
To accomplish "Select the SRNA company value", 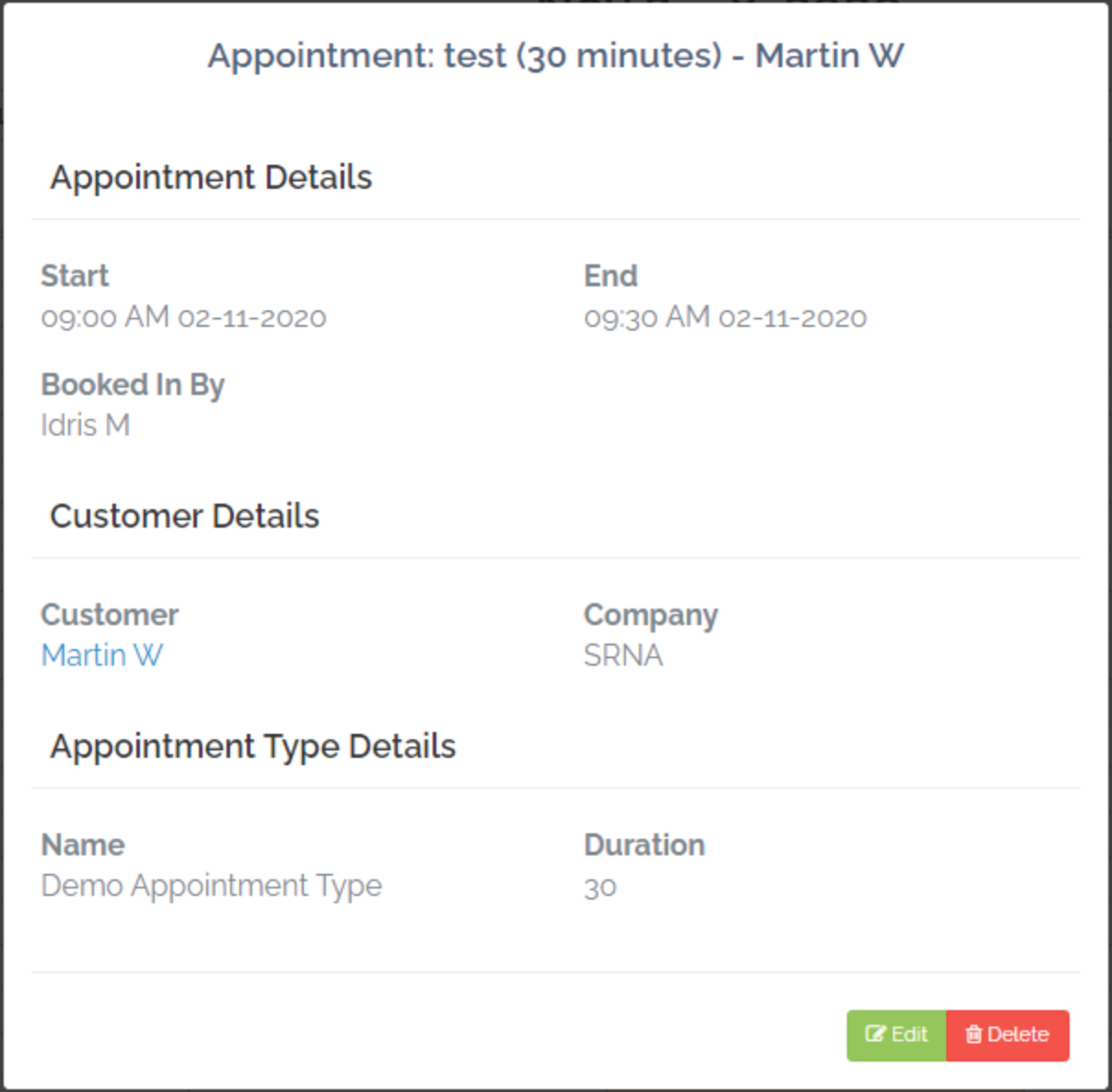I will (623, 656).
